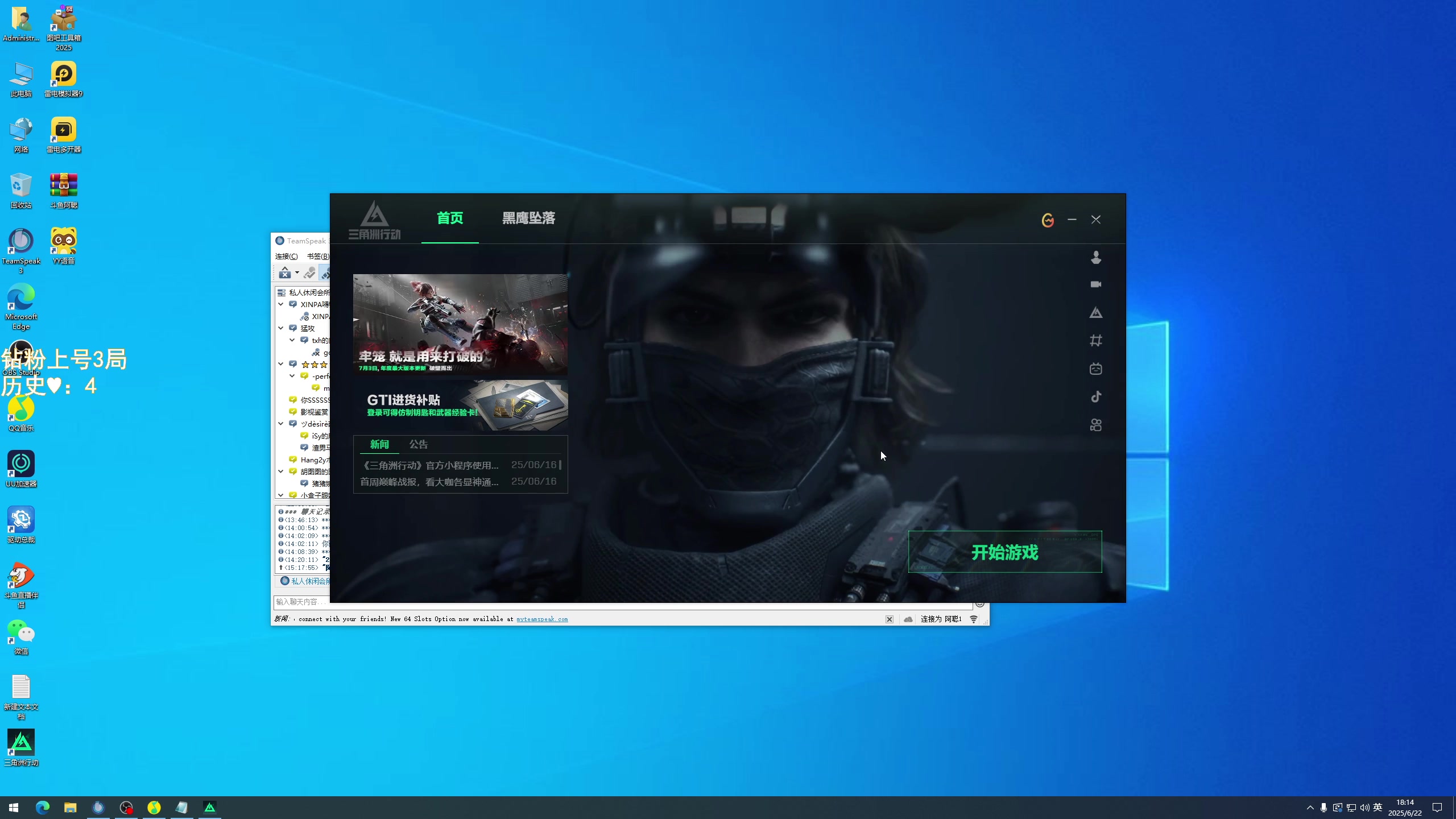The image size is (1456, 819).
Task: Select the 三角洲行动 desktop shortcut
Action: click(21, 748)
